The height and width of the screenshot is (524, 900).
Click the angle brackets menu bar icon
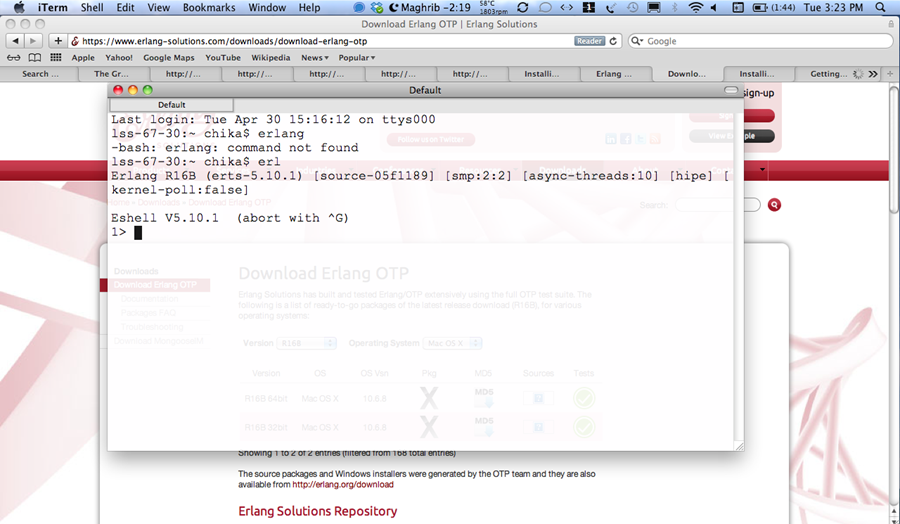point(567,7)
